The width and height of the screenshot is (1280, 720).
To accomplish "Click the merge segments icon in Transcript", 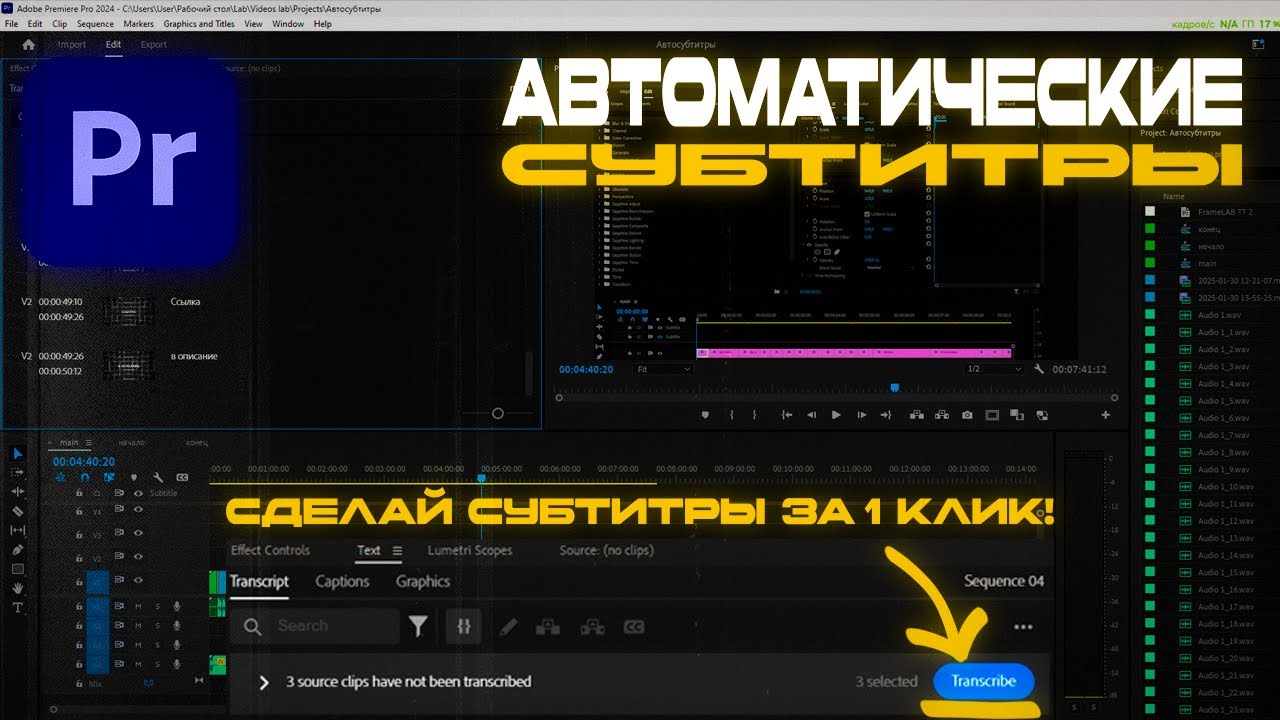I will tap(546, 627).
